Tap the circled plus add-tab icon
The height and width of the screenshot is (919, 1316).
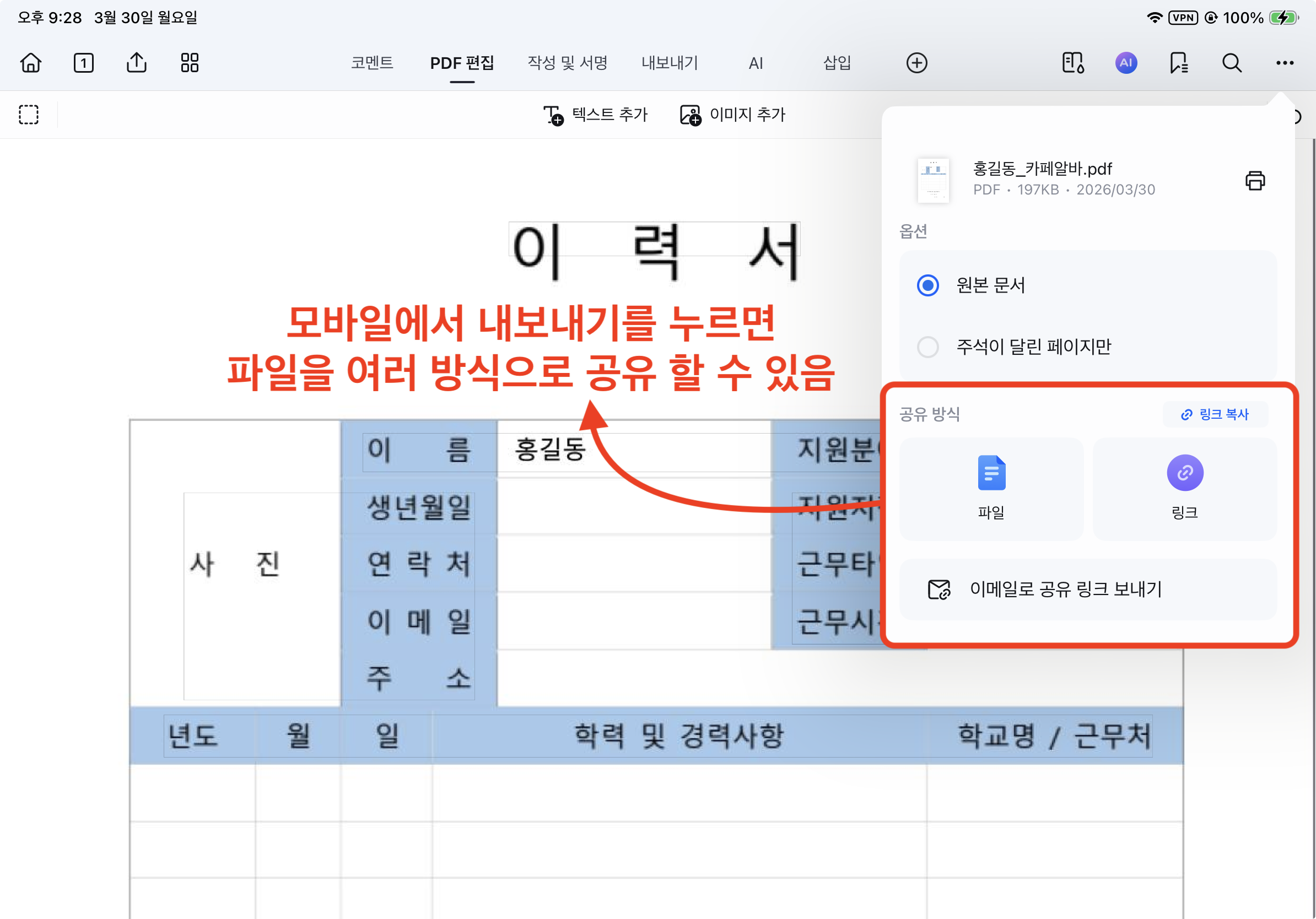[x=916, y=62]
